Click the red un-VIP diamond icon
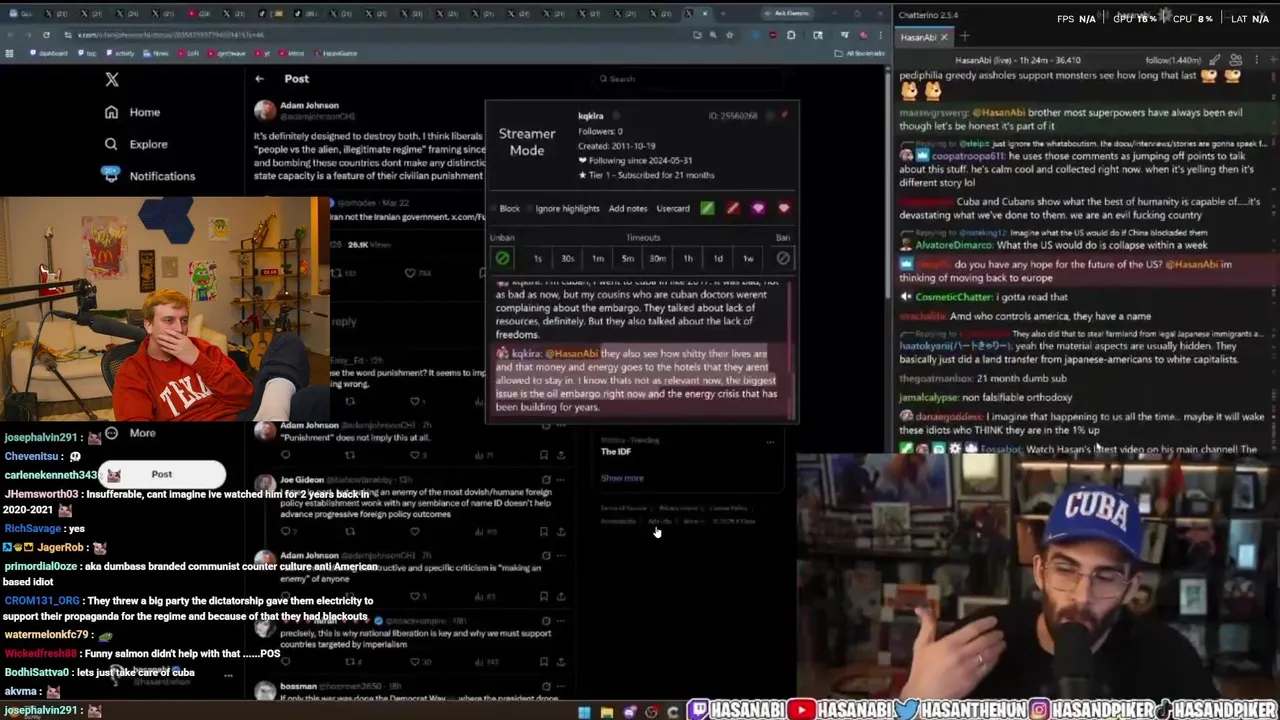 tap(783, 208)
